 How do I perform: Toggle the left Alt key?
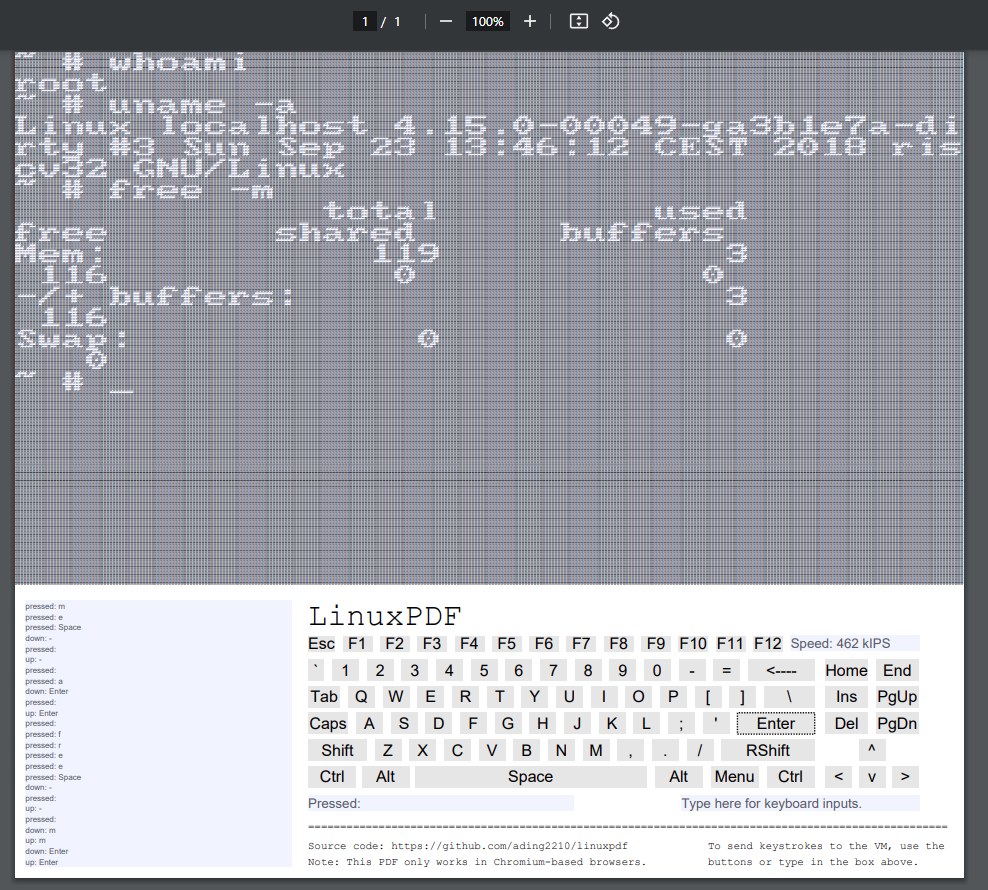(386, 777)
